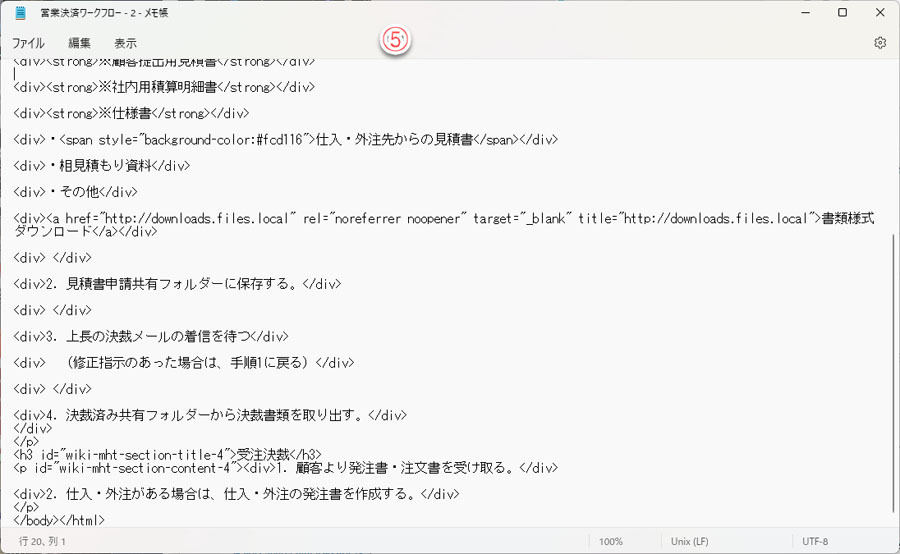This screenshot has width=900, height=554.
Task: Open the 表示 menu
Action: [125, 43]
